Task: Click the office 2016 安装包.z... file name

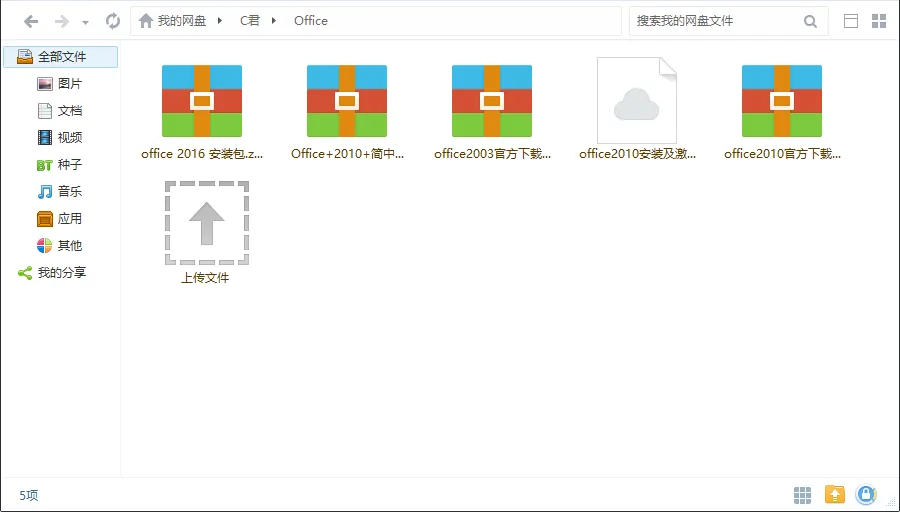Action: (x=202, y=154)
